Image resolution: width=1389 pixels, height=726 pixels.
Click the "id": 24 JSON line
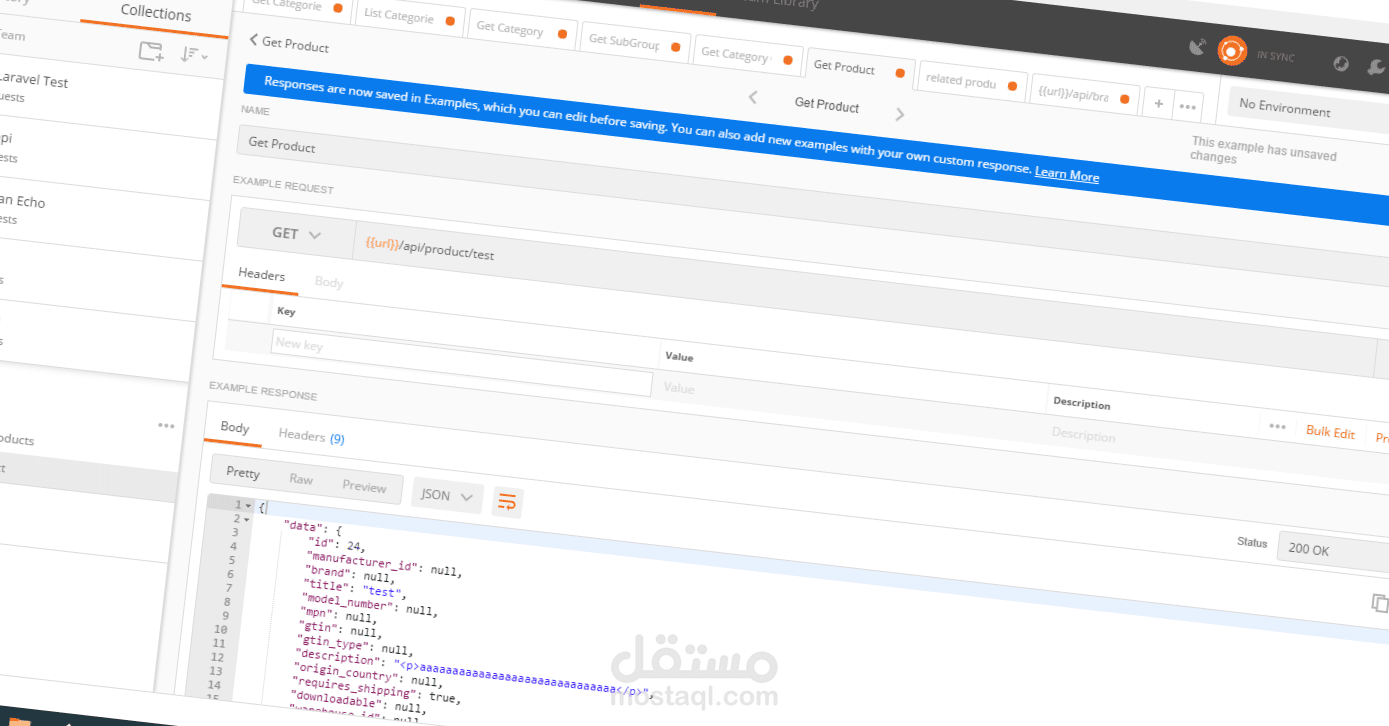click(336, 545)
